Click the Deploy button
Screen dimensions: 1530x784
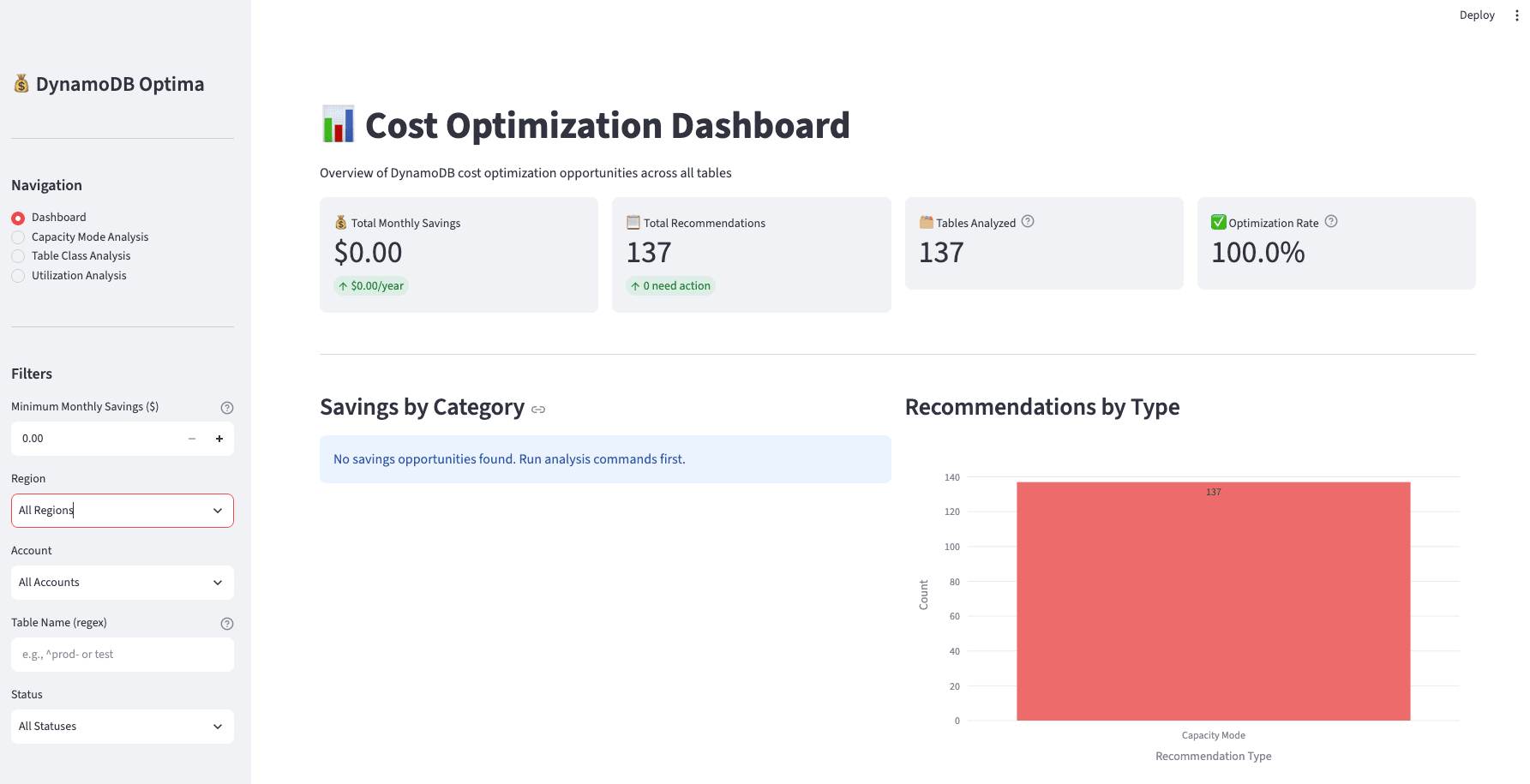pyautogui.click(x=1477, y=15)
